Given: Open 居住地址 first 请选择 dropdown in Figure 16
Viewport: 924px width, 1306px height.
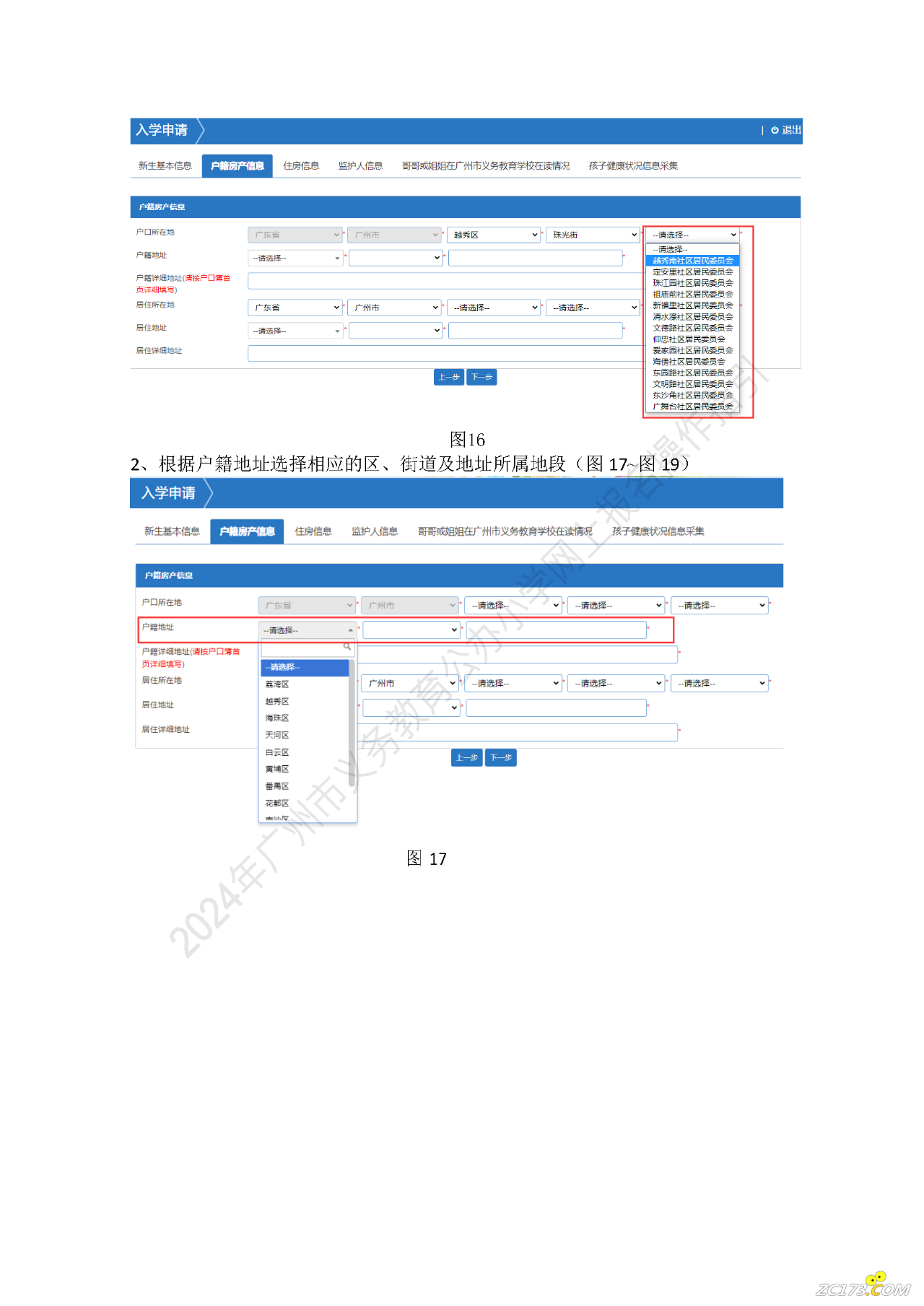Looking at the screenshot, I should click(x=296, y=331).
